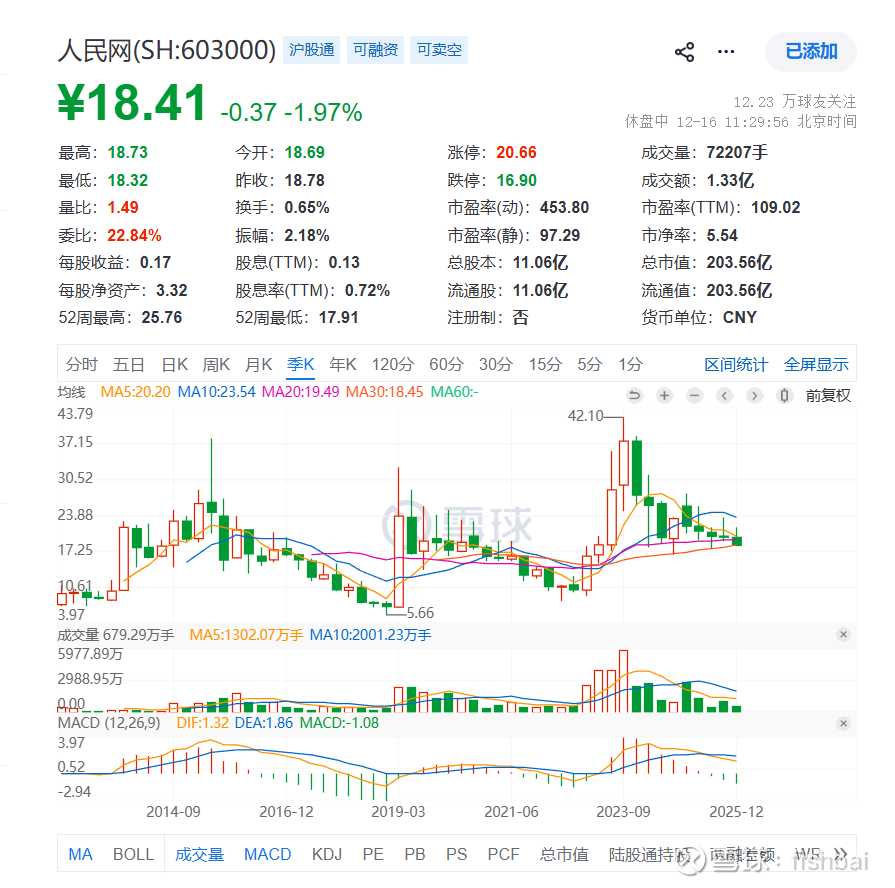Click the 5.66 low price marker
The width and height of the screenshot is (895, 888).
click(420, 613)
